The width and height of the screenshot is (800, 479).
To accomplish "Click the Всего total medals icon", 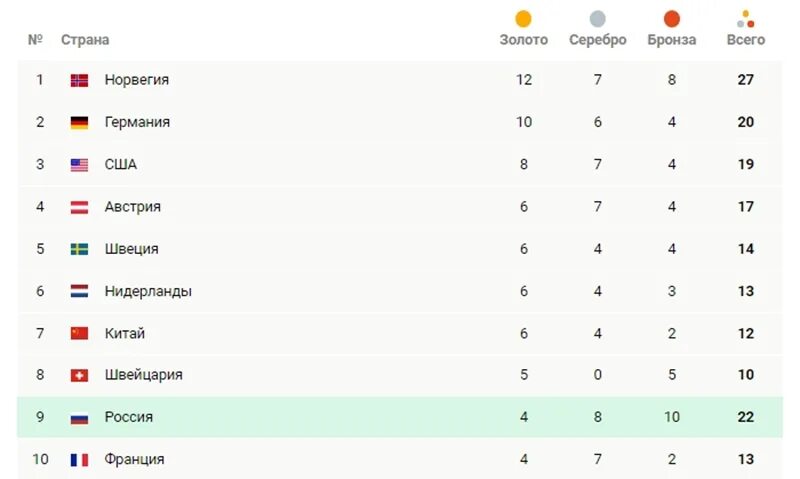I will (745, 19).
